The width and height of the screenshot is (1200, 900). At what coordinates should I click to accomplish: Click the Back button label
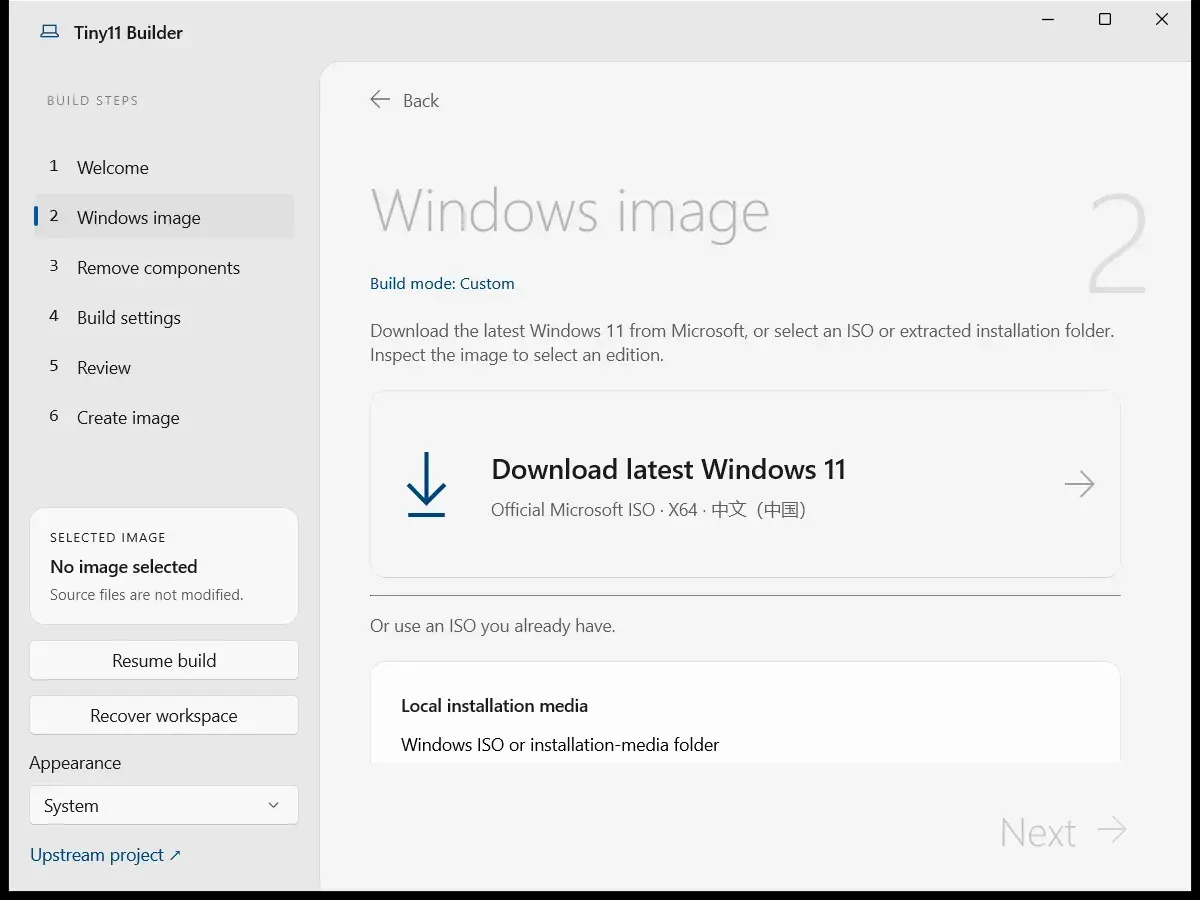coord(421,100)
